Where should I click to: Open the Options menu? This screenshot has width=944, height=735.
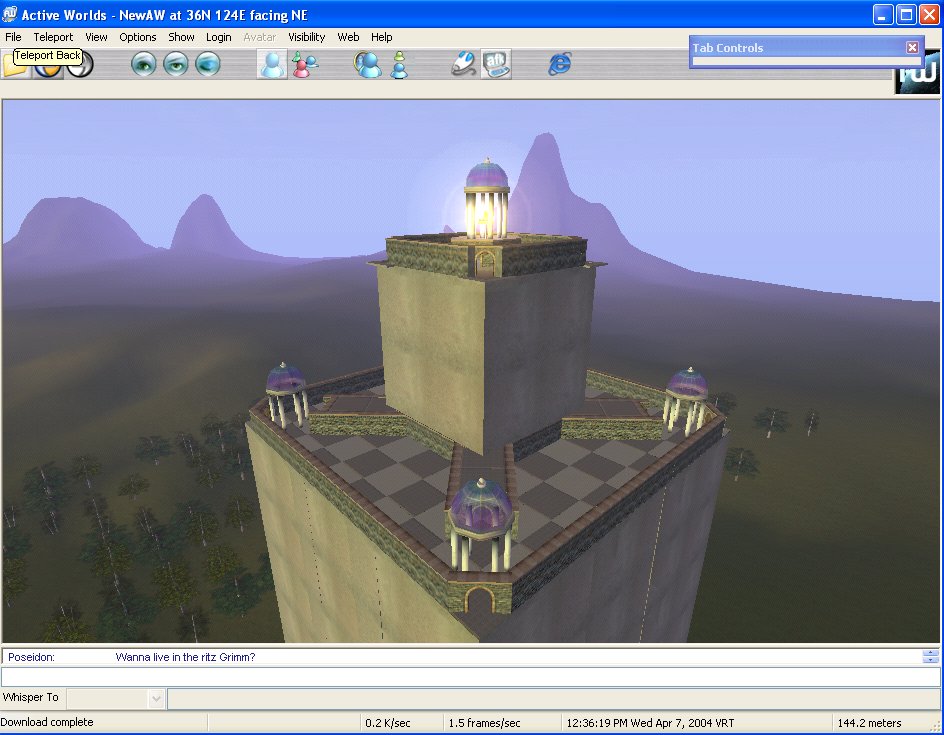point(138,37)
